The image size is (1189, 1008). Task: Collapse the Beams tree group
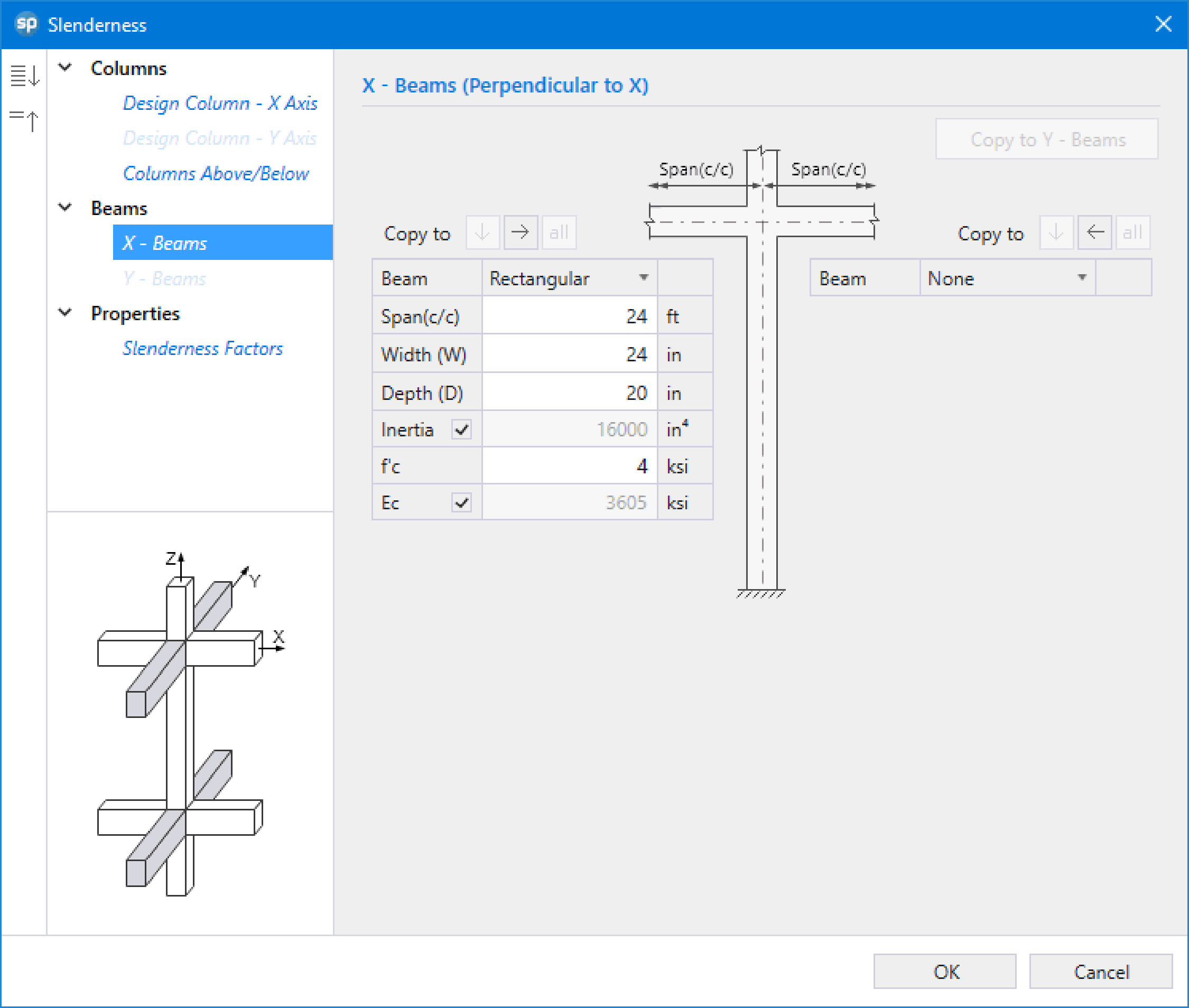point(65,208)
